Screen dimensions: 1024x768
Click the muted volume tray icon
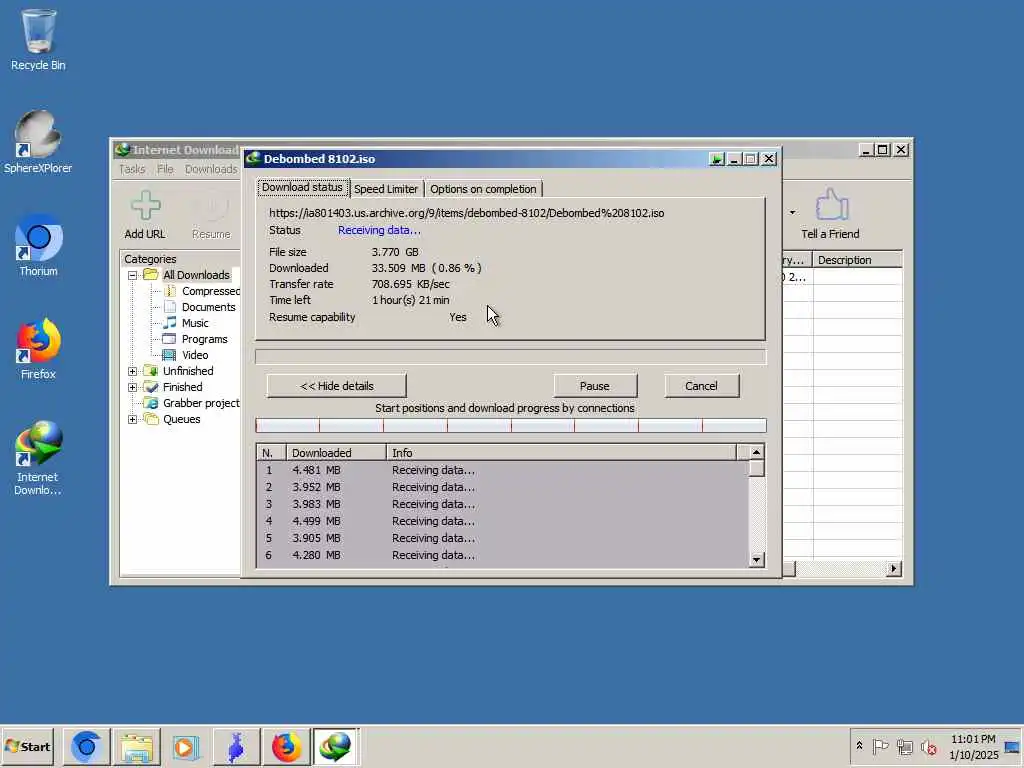pyautogui.click(x=928, y=746)
